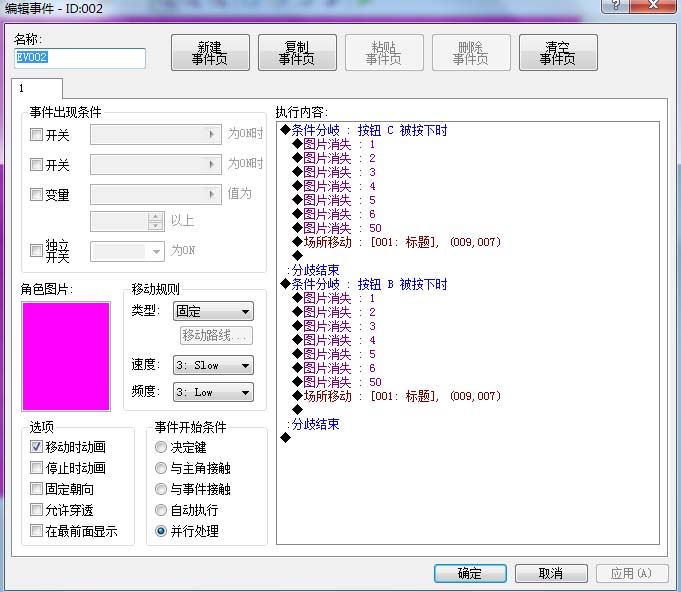Select 图片消失 : 50 under 按钮 B branch
This screenshot has height=592, width=681.
tap(337, 382)
